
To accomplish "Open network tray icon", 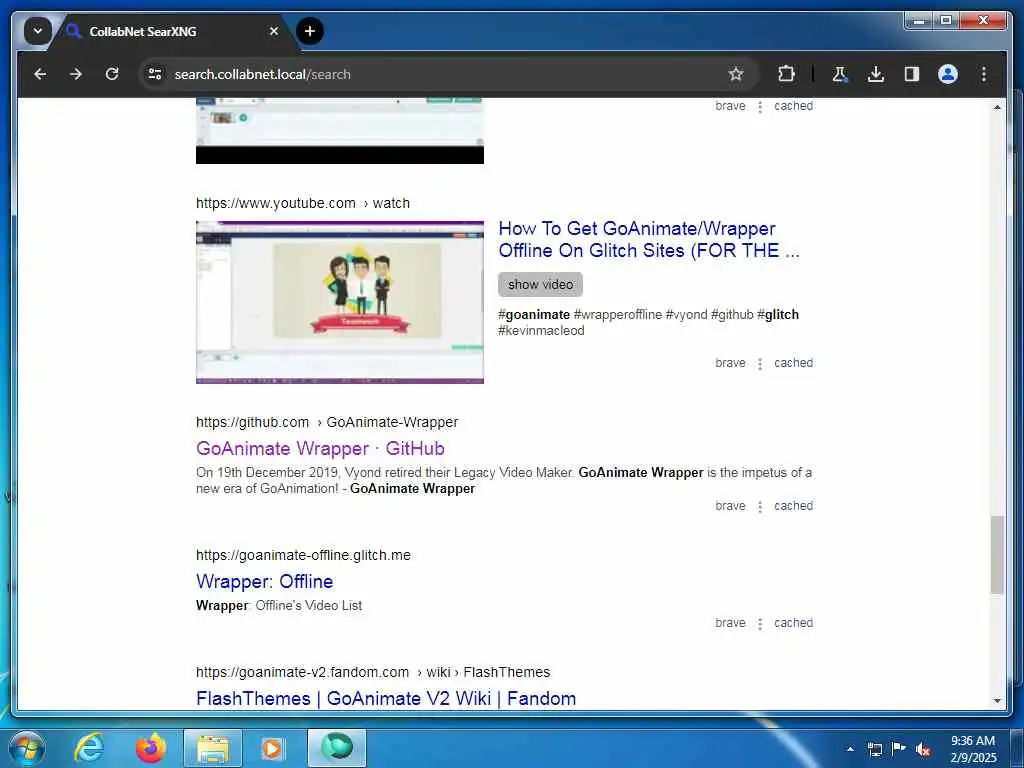I will [874, 749].
